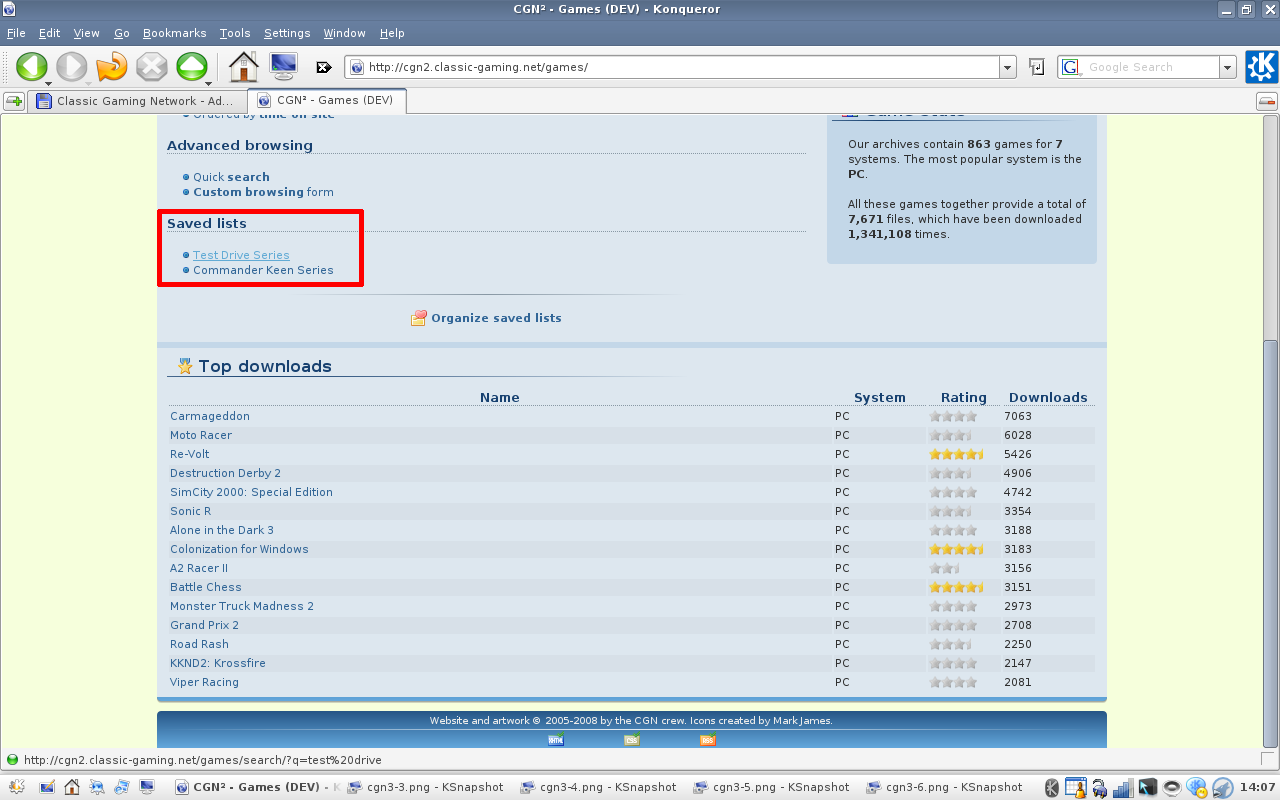Click the Viper Racing game link
This screenshot has height=800, width=1280.
pyautogui.click(x=204, y=682)
